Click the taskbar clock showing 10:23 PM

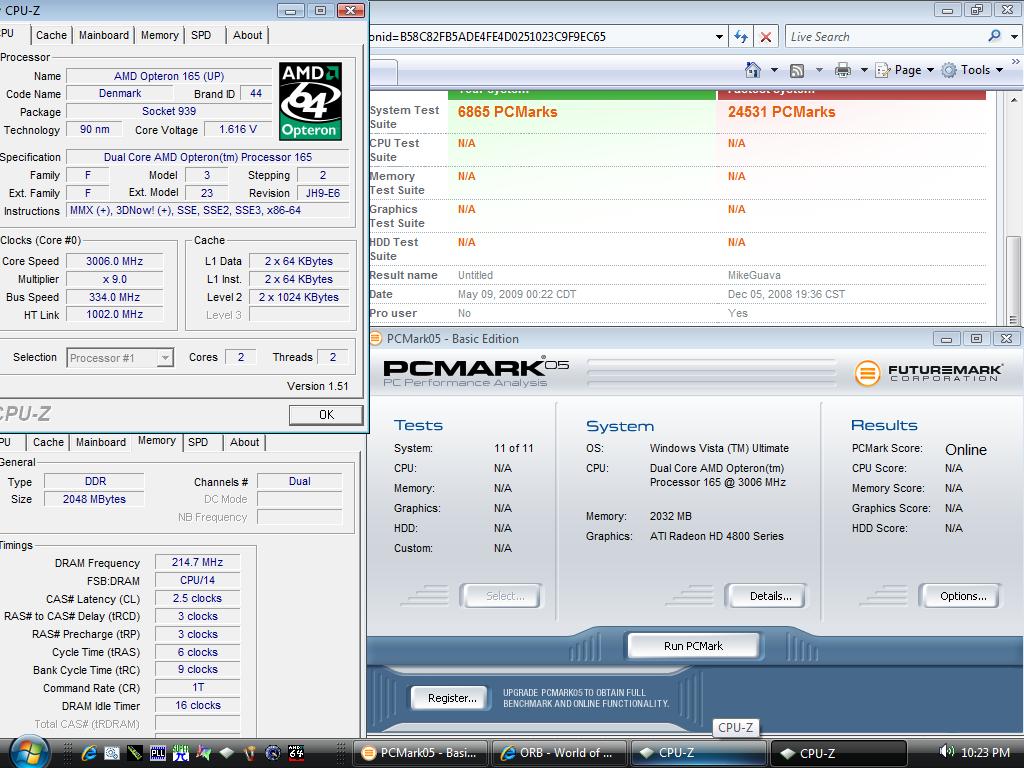pos(985,752)
